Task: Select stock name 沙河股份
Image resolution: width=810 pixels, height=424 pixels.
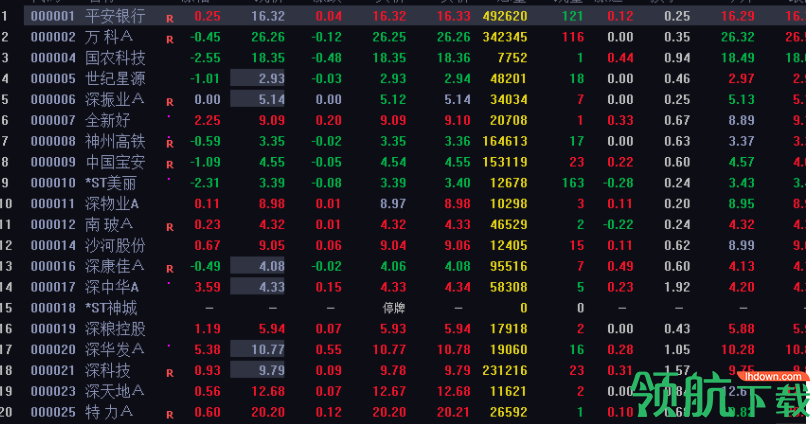Action: point(115,245)
